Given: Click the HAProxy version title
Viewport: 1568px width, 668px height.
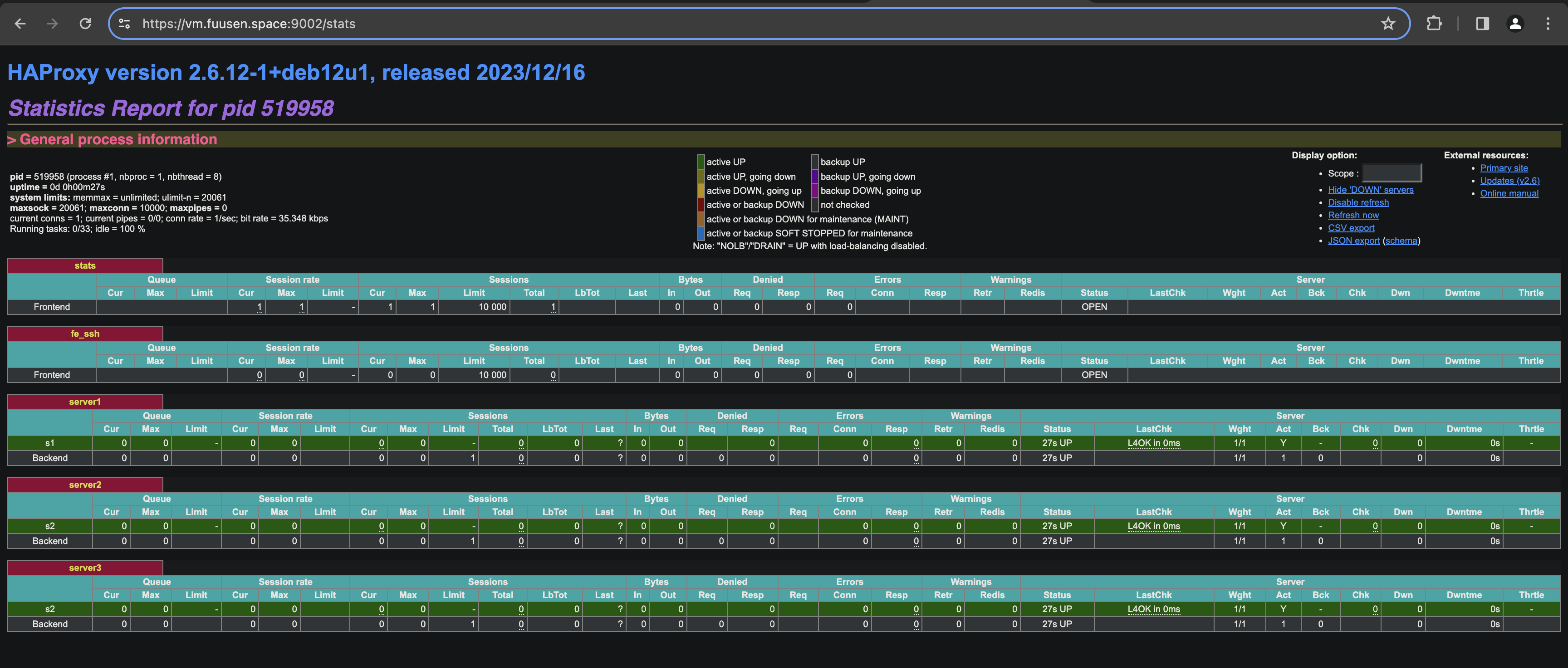Looking at the screenshot, I should tap(296, 73).
